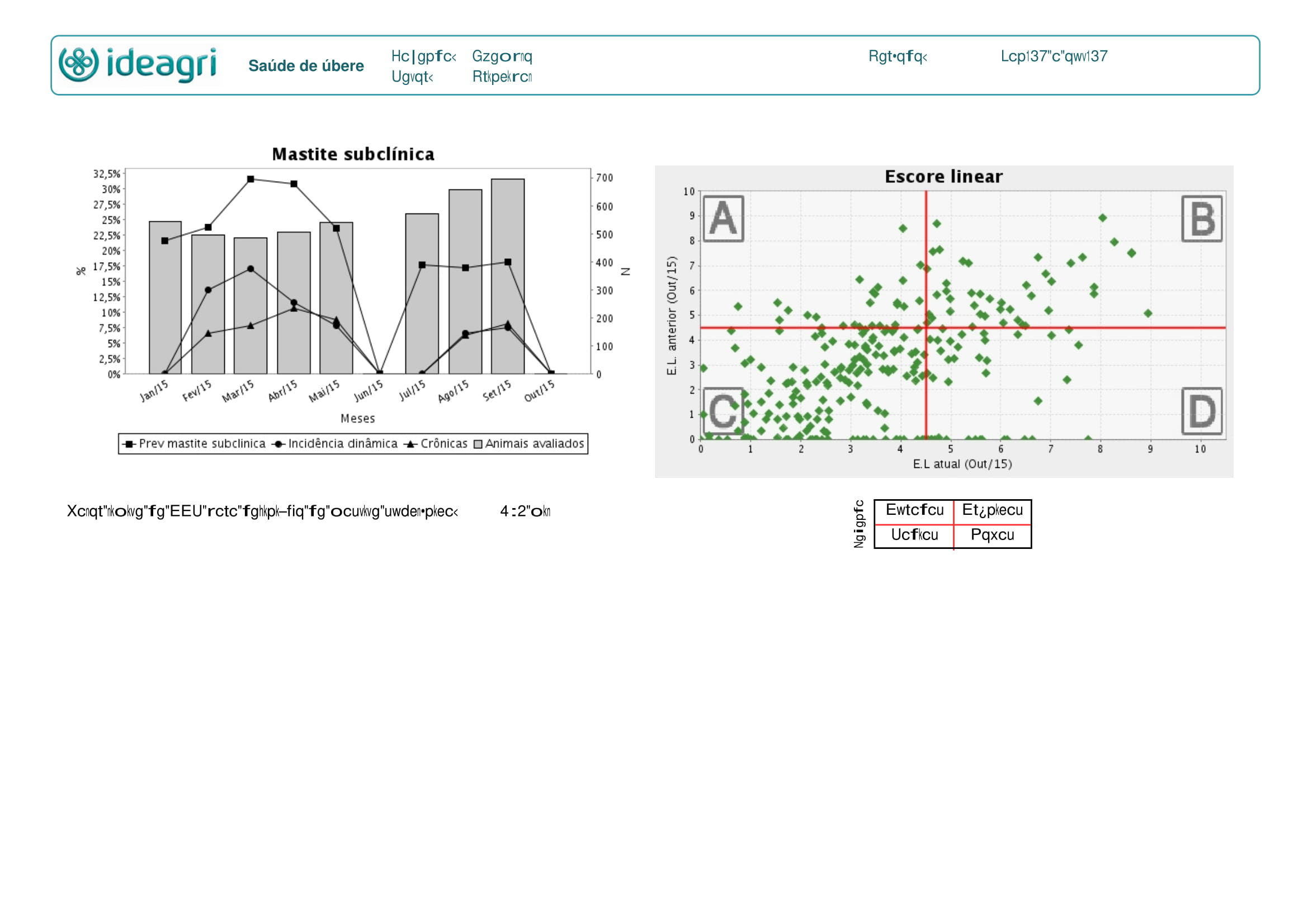The image size is (1308, 924).
Task: Click the 'E.L atual (Out/15)' axis label
Action: tap(963, 464)
